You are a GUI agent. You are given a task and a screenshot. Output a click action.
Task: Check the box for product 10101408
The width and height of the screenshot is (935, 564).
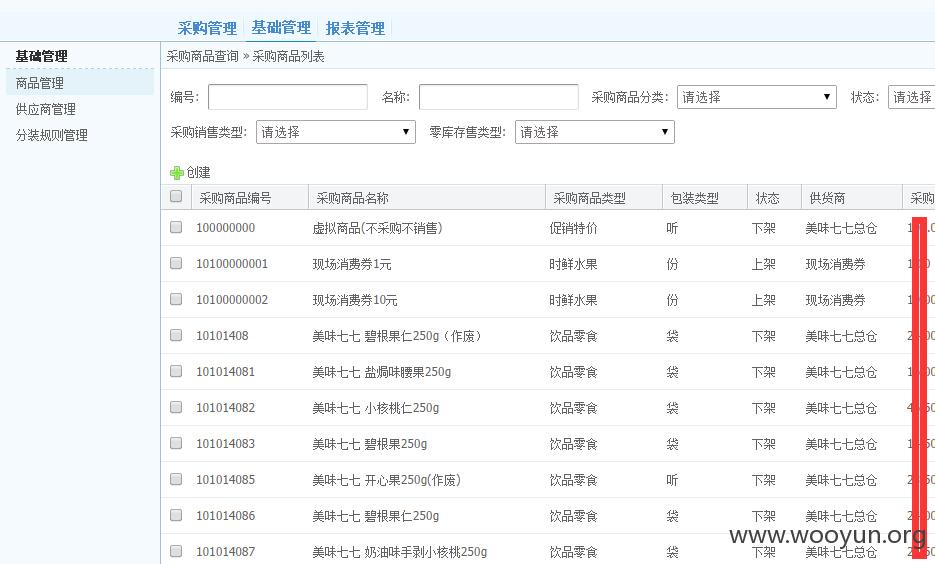click(x=176, y=335)
